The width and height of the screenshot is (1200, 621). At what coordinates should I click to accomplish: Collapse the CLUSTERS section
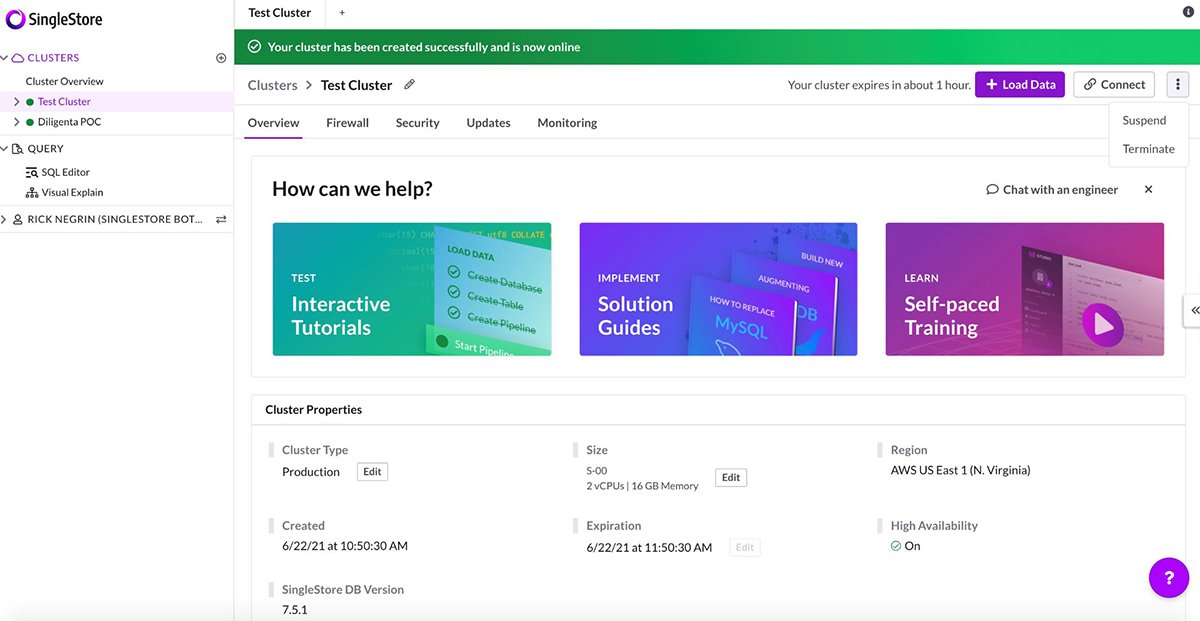coord(5,57)
